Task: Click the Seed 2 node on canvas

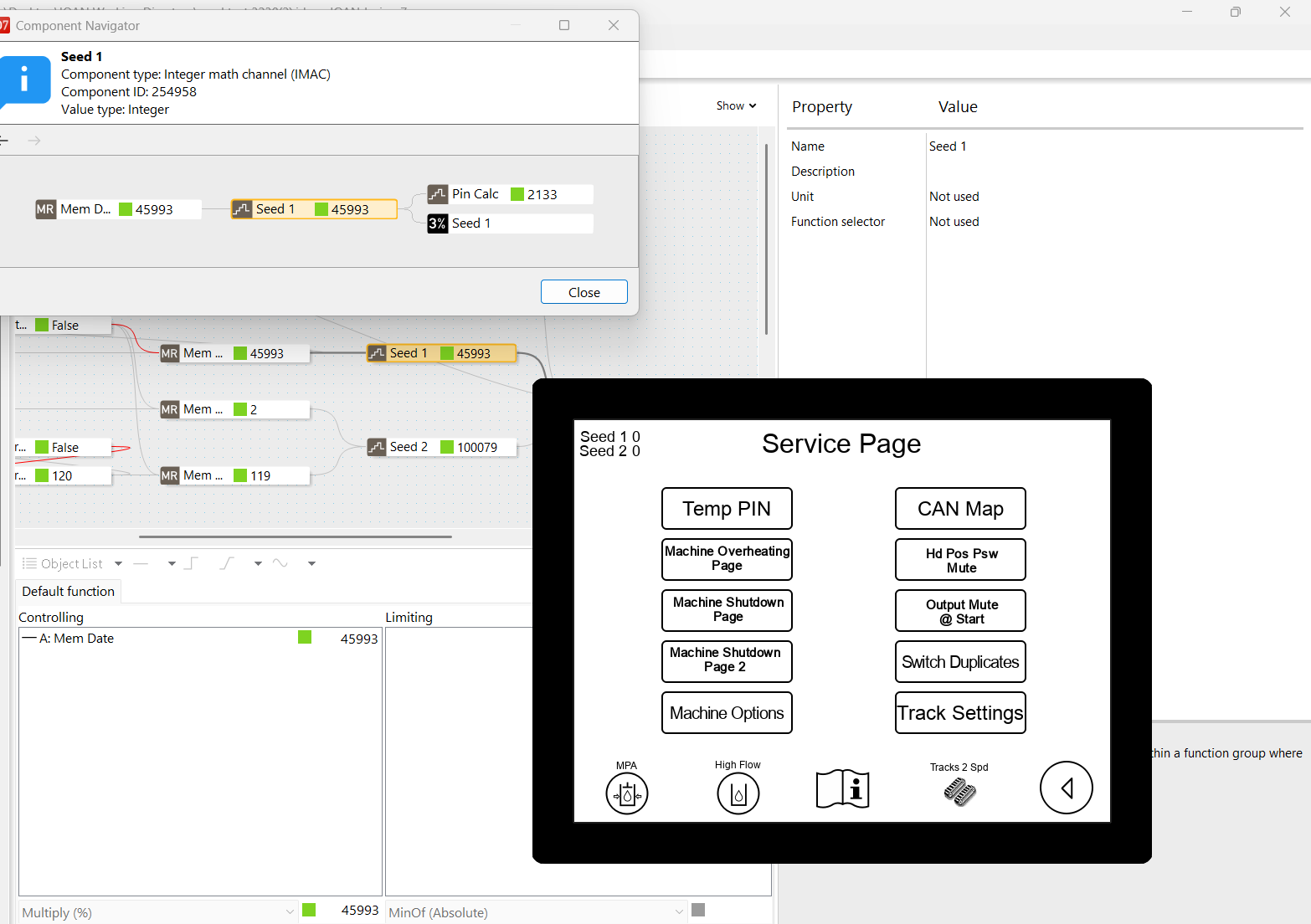Action: tap(440, 447)
